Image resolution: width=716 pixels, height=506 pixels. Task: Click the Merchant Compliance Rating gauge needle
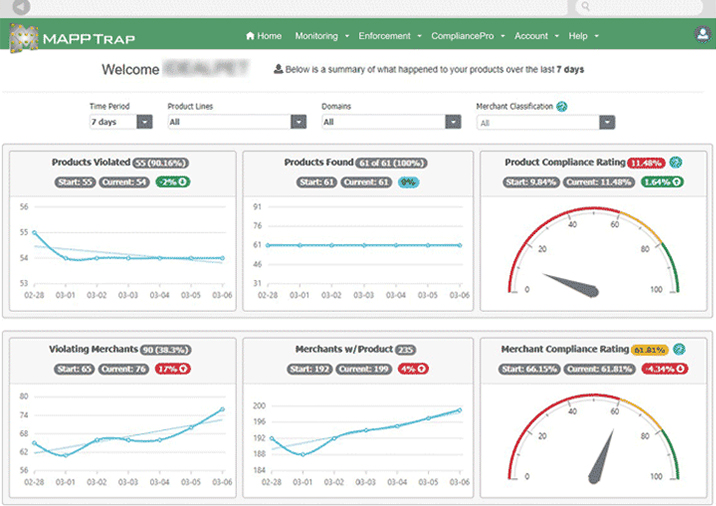pos(600,457)
